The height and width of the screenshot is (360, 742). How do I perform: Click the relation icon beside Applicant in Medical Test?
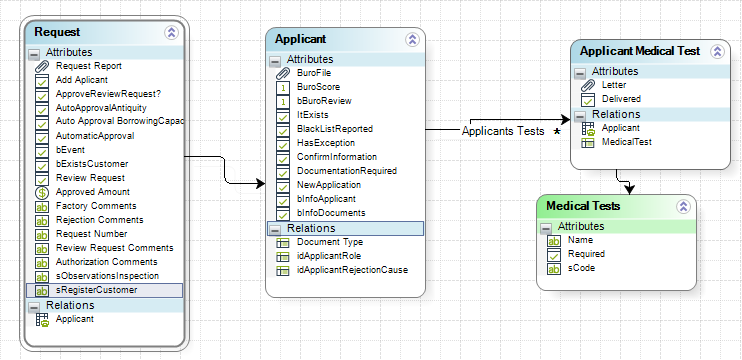click(588, 129)
